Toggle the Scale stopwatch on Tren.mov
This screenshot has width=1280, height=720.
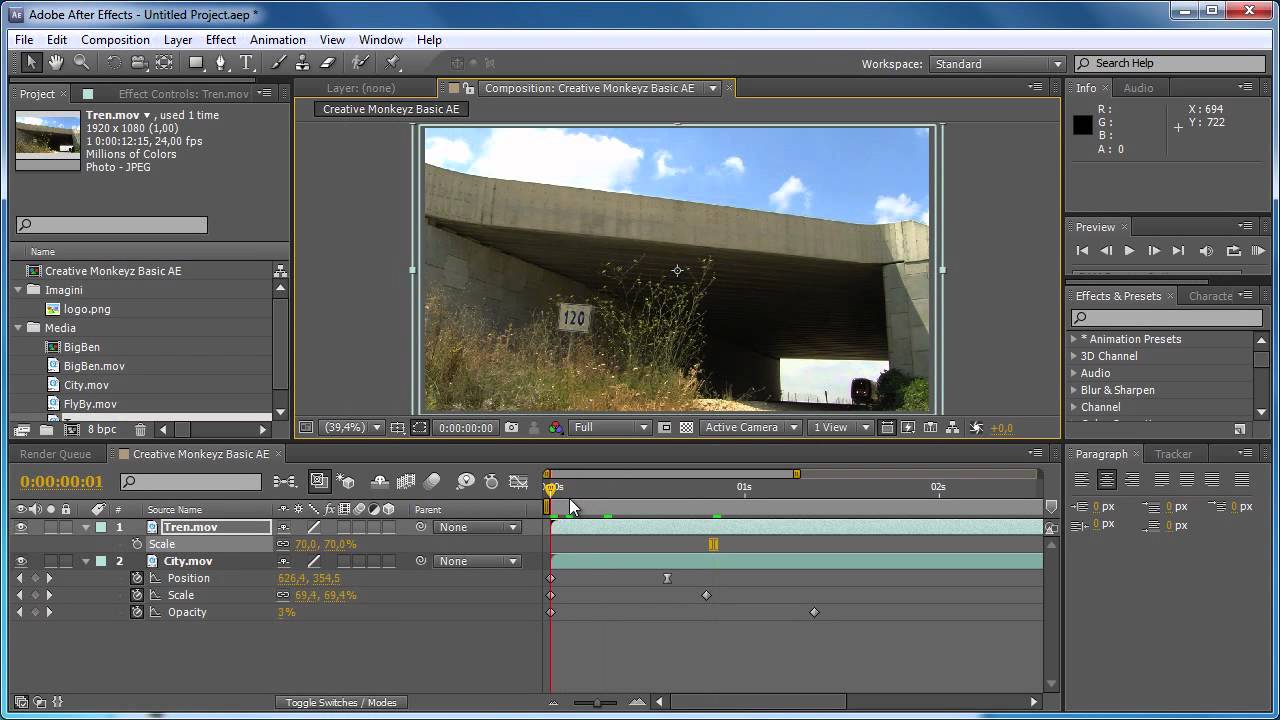click(137, 544)
